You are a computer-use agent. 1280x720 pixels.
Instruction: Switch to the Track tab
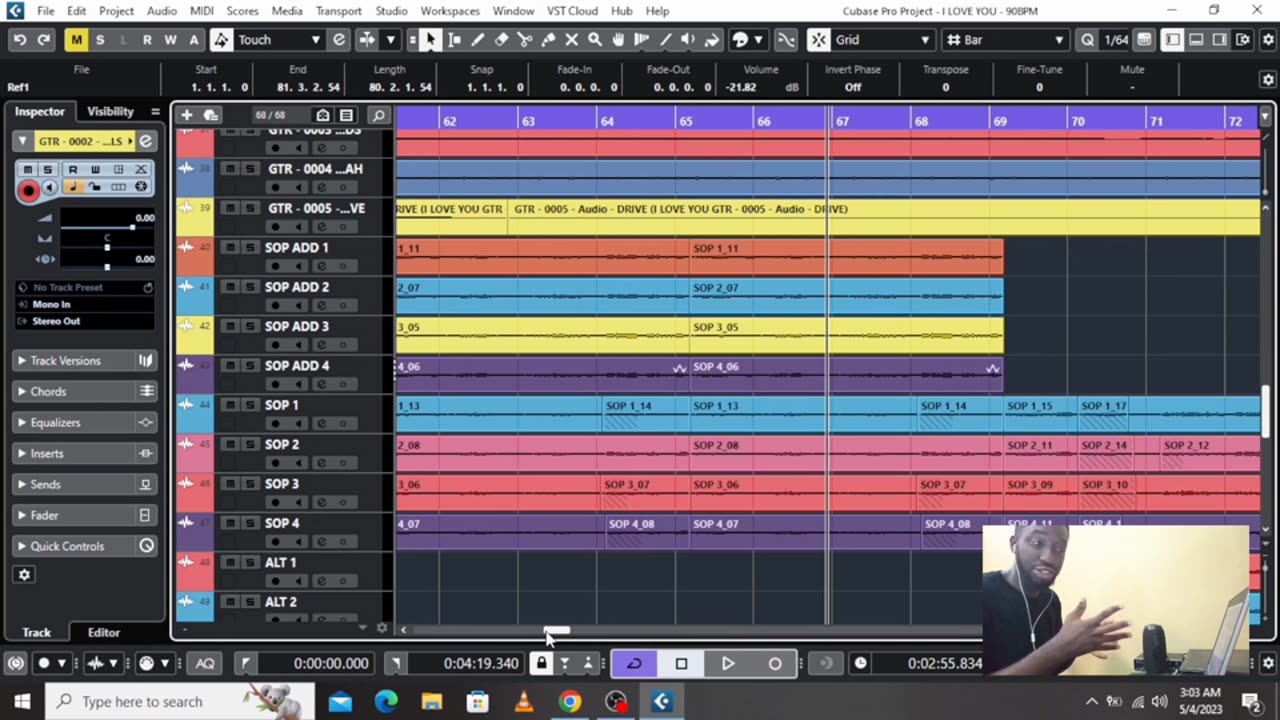click(36, 632)
